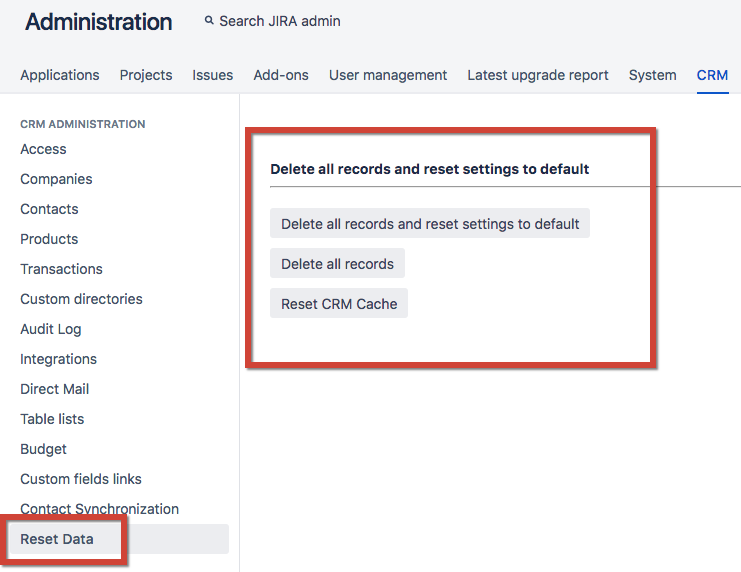
Task: Click the search magnifier icon
Action: click(209, 21)
